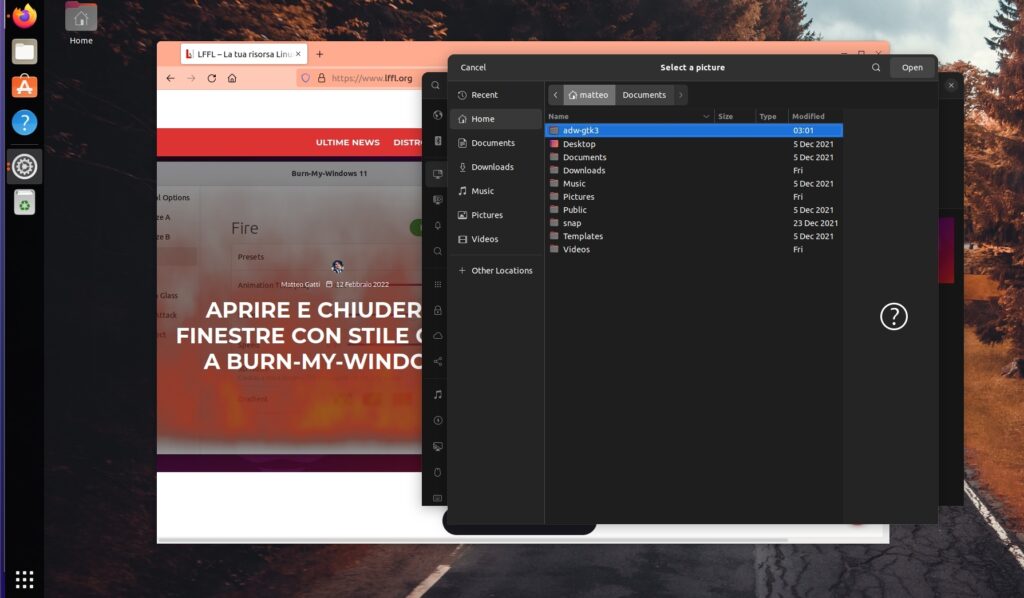Viewport: 1024px width, 598px height.
Task: Select Home in the file dialog sidebar
Action: [496, 119]
